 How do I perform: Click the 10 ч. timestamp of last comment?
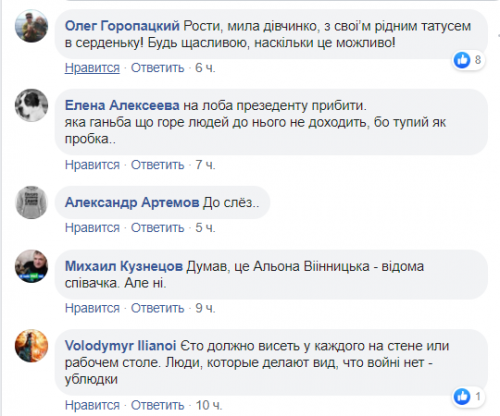[209, 405]
